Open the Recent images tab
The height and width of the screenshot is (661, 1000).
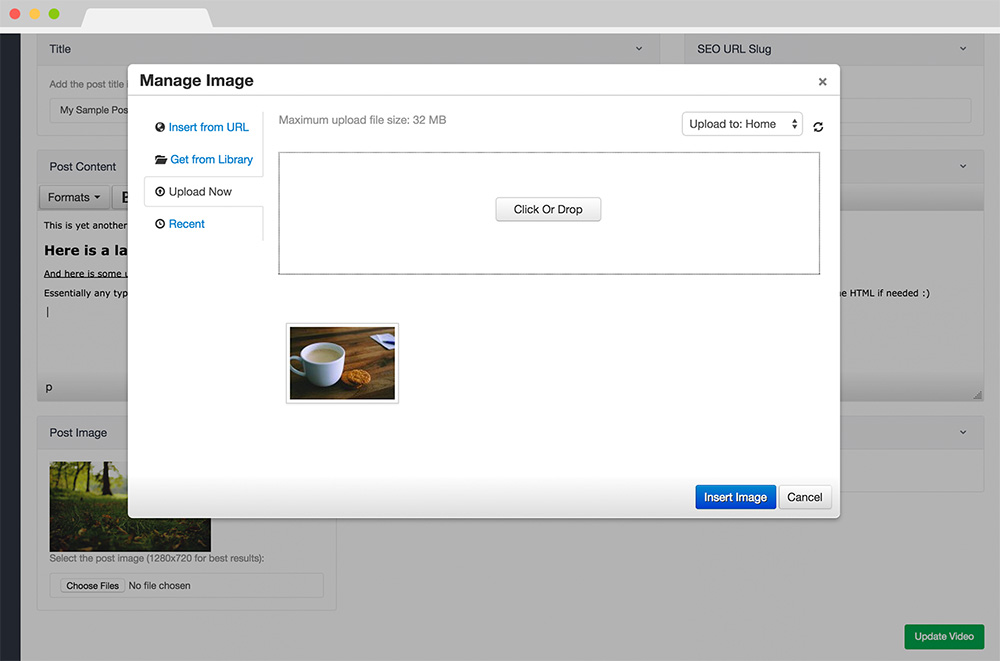[x=186, y=224]
